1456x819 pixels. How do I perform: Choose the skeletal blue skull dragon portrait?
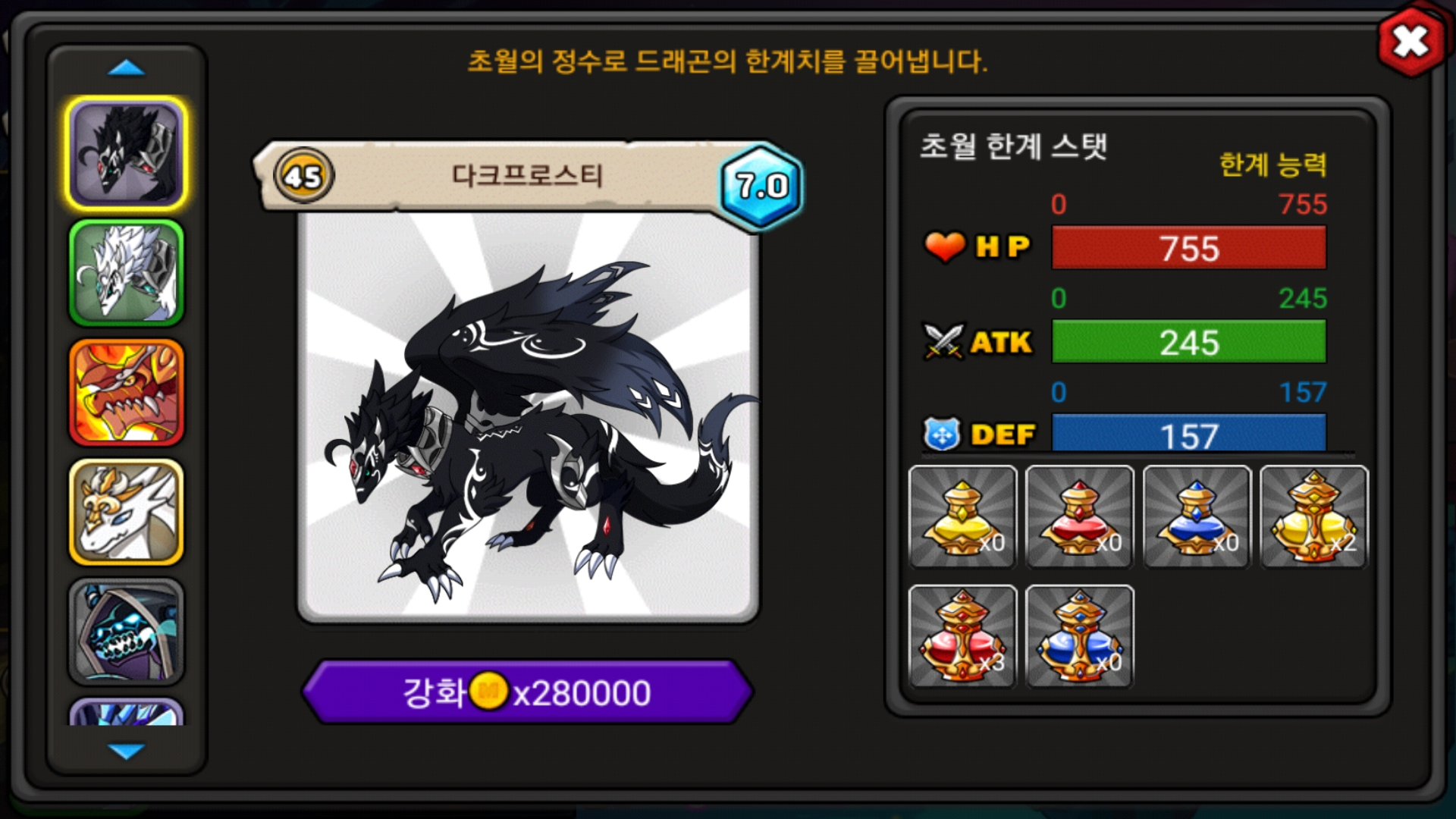coord(127,631)
